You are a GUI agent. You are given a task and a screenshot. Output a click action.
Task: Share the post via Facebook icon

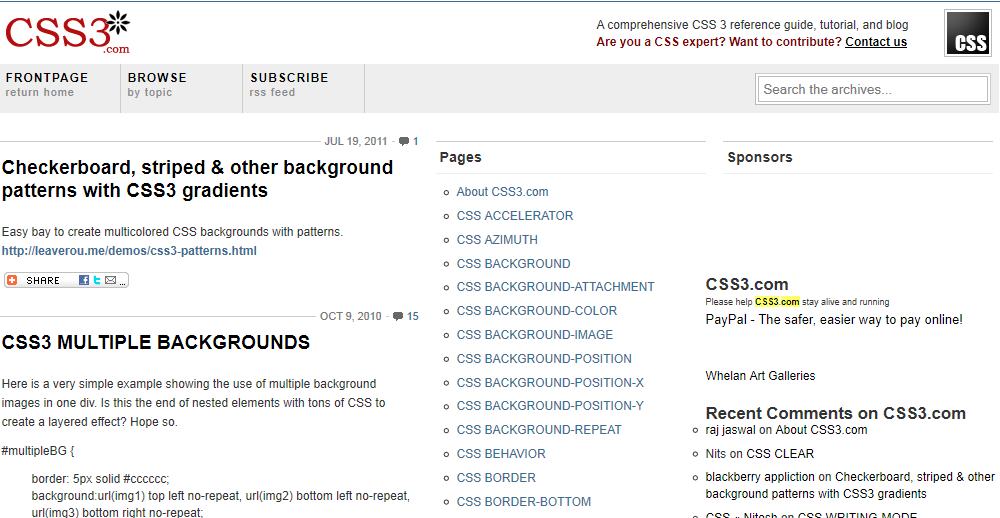[x=84, y=280]
